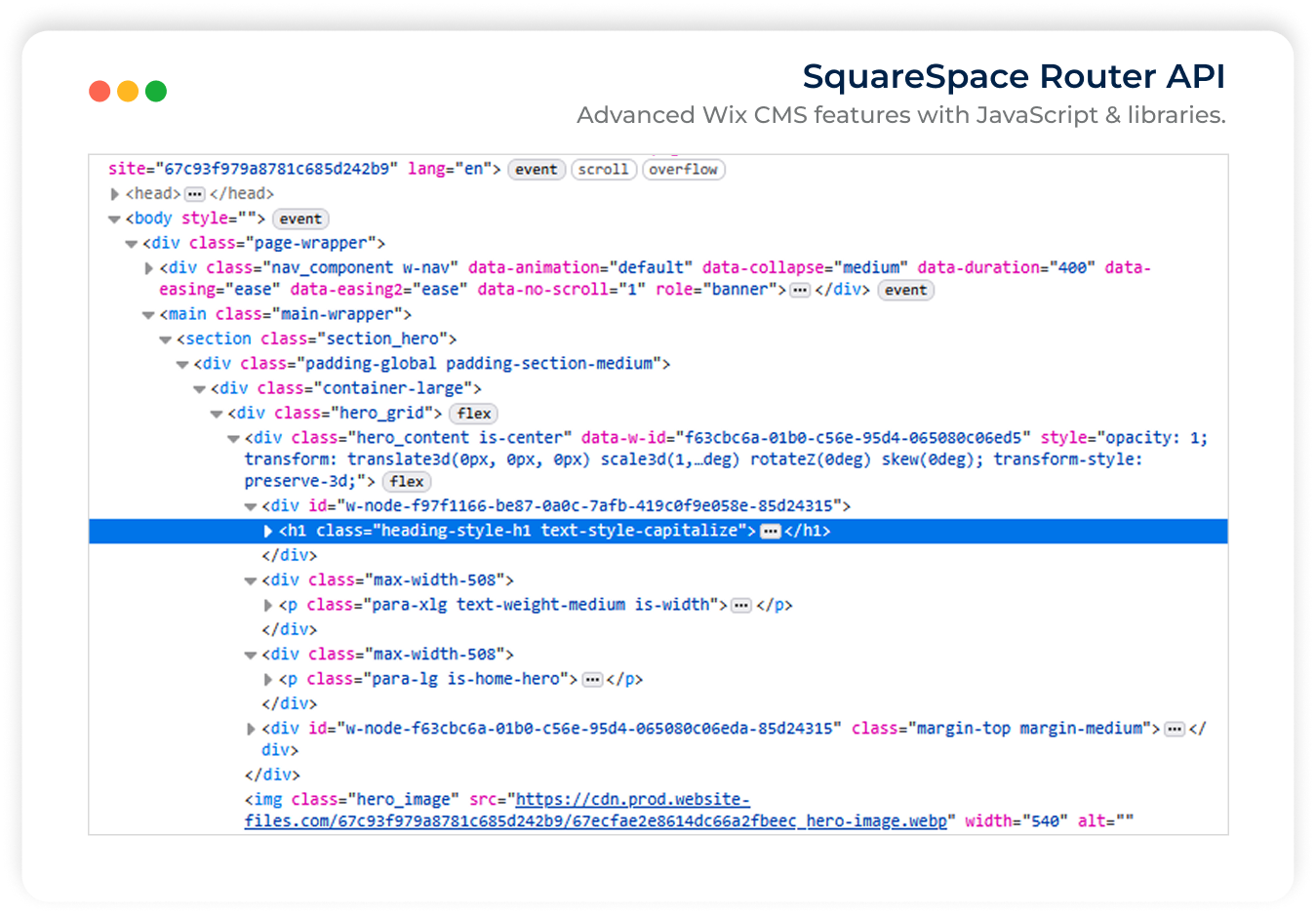Image resolution: width=1316 pixels, height=916 pixels.
Task: Collapse the container-large div
Action: [199, 389]
